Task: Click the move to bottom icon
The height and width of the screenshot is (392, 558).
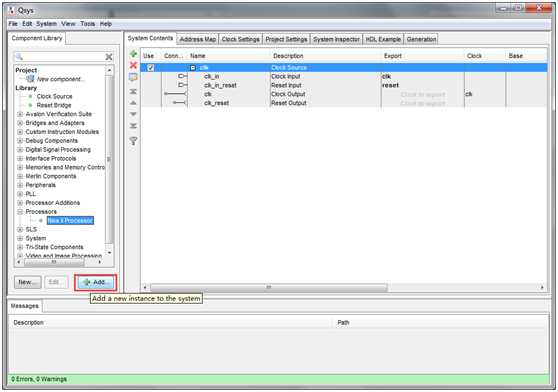Action: click(133, 126)
